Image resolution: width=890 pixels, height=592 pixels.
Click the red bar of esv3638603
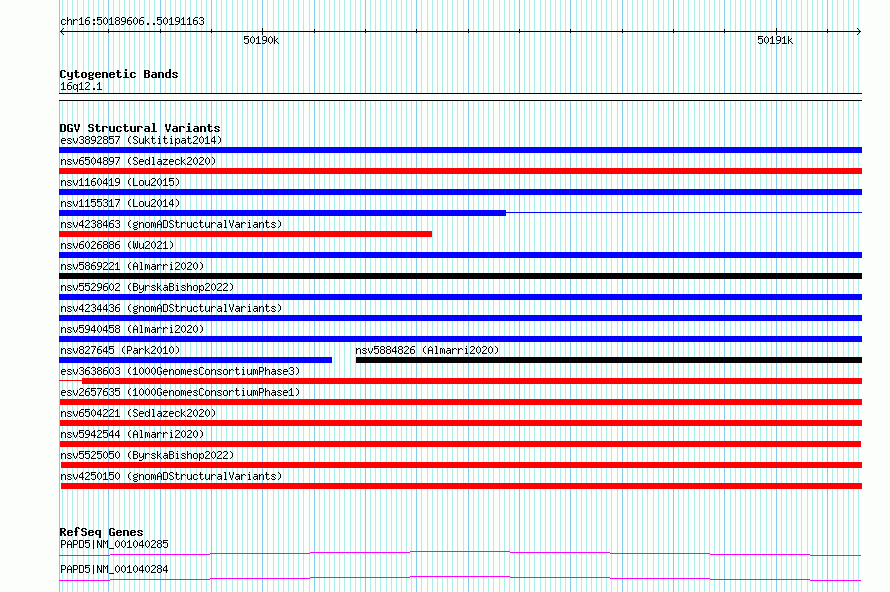472,381
